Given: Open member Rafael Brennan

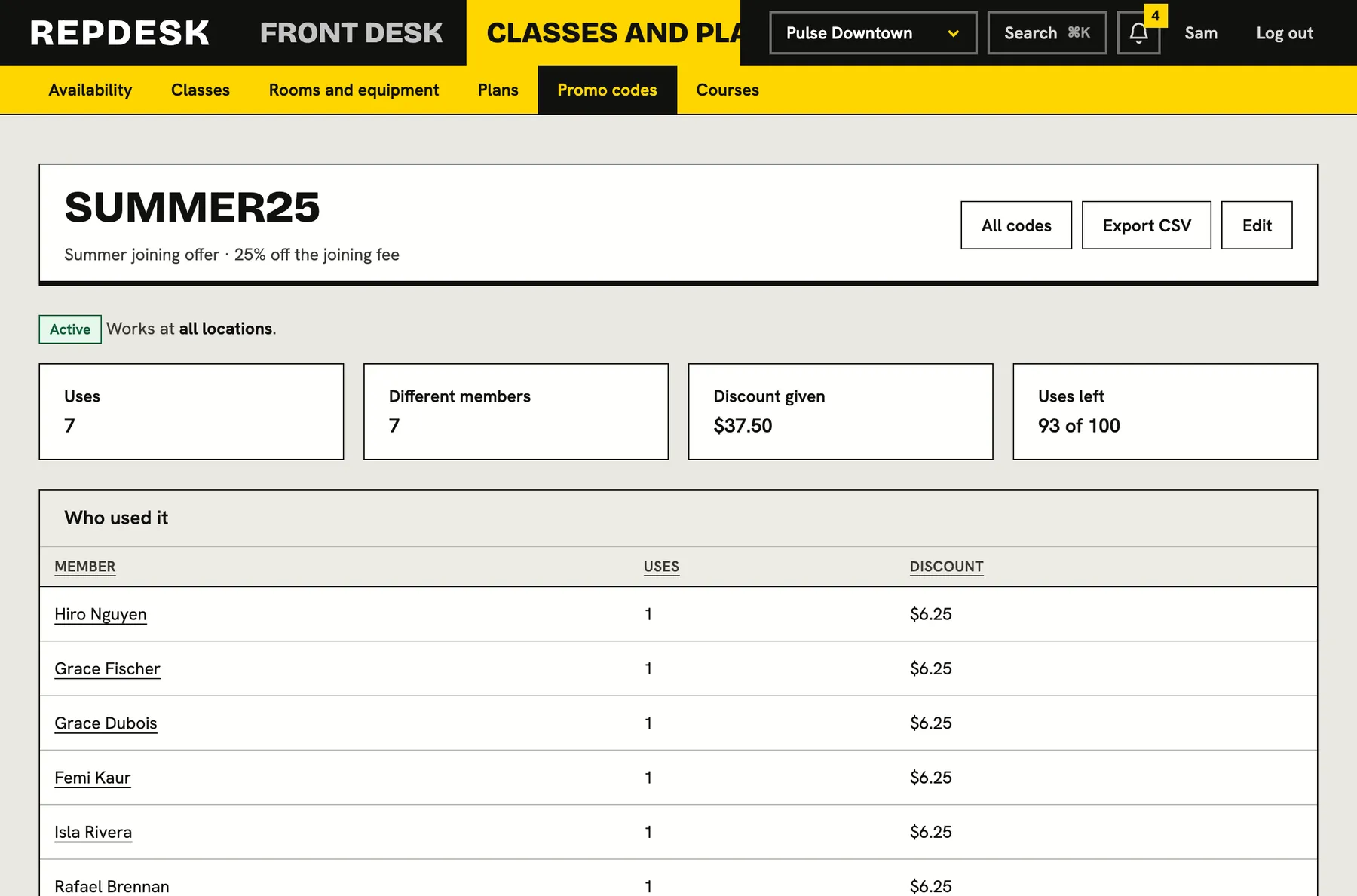Looking at the screenshot, I should (112, 886).
